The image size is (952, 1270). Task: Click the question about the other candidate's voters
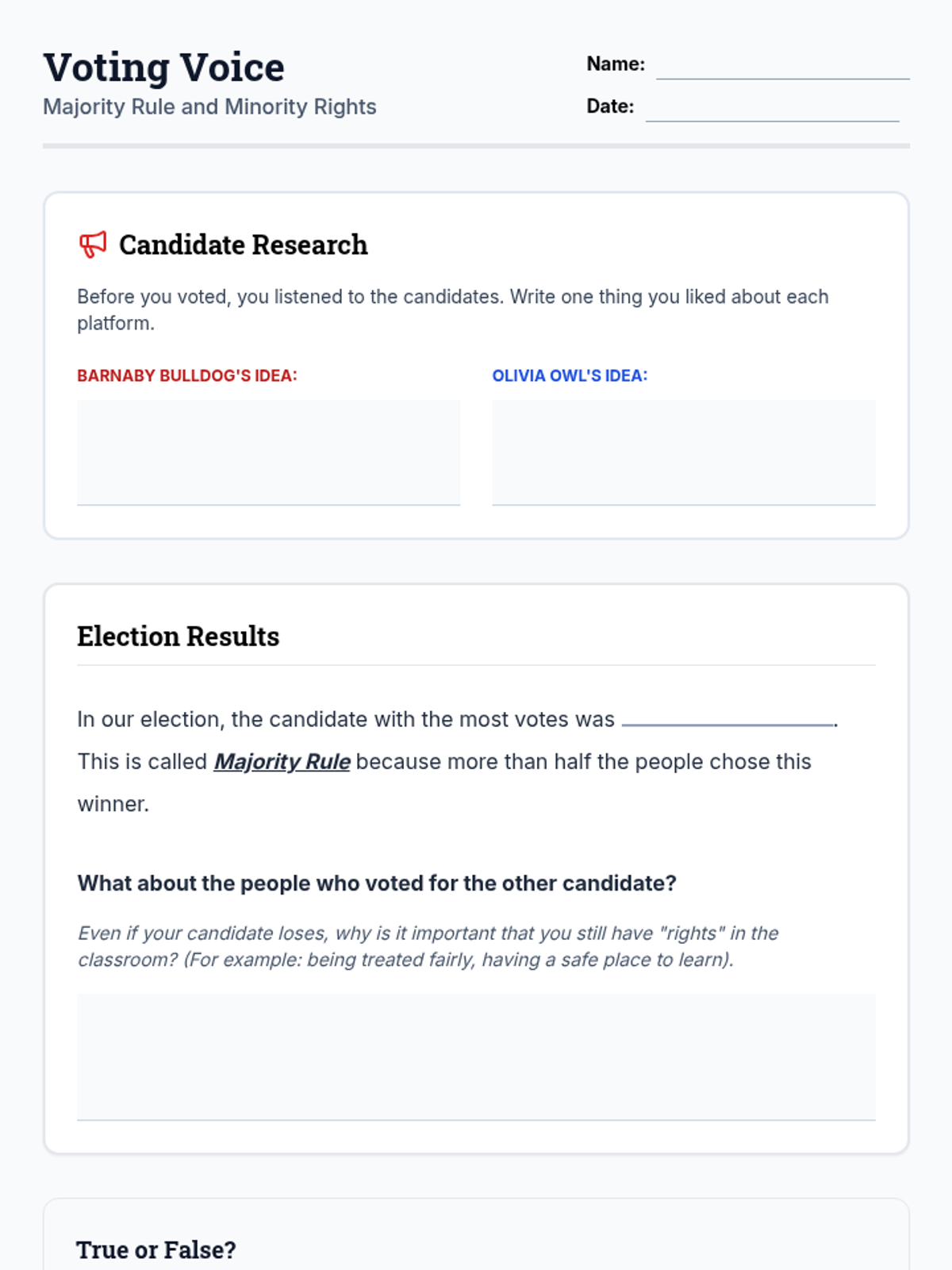pyautogui.click(x=377, y=883)
